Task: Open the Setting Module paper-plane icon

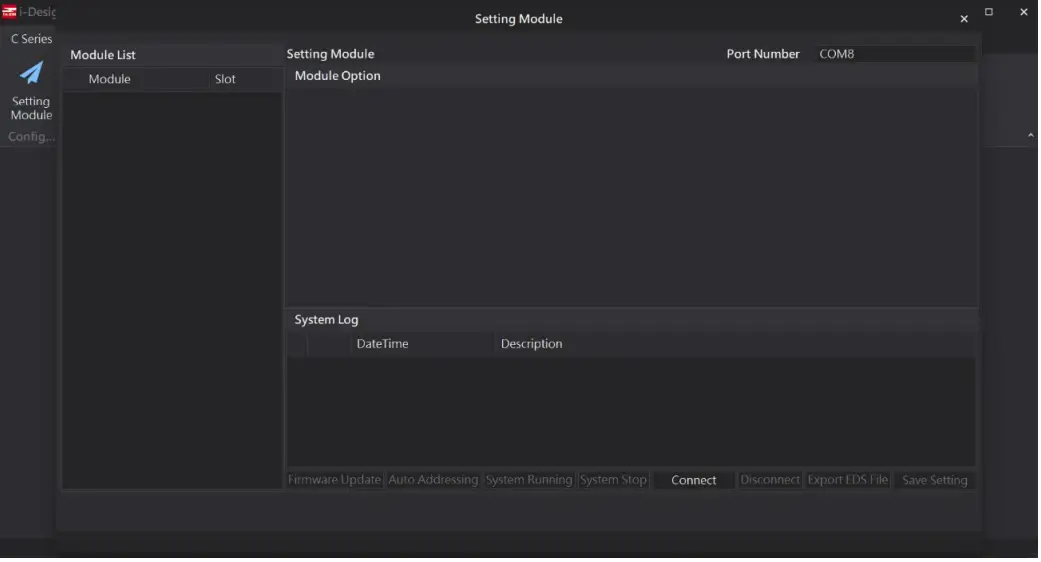Action: point(31,73)
